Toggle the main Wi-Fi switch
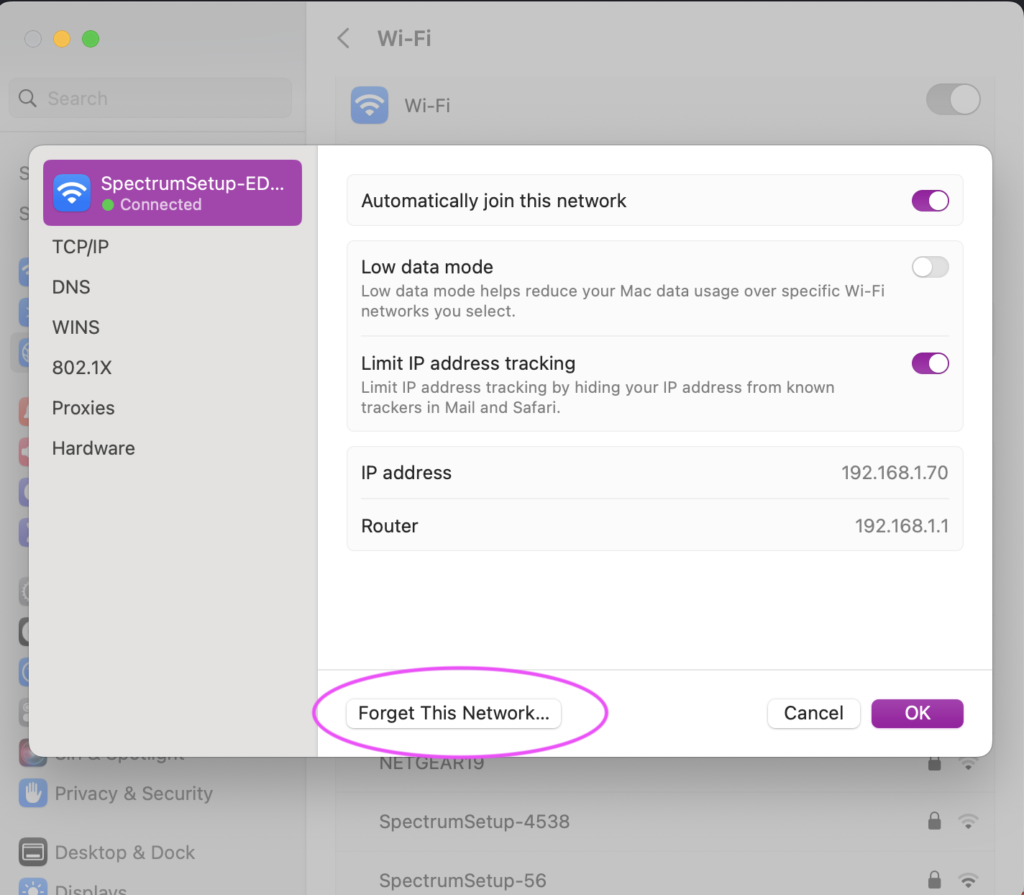Screen dimensions: 1024x895 (x=953, y=100)
